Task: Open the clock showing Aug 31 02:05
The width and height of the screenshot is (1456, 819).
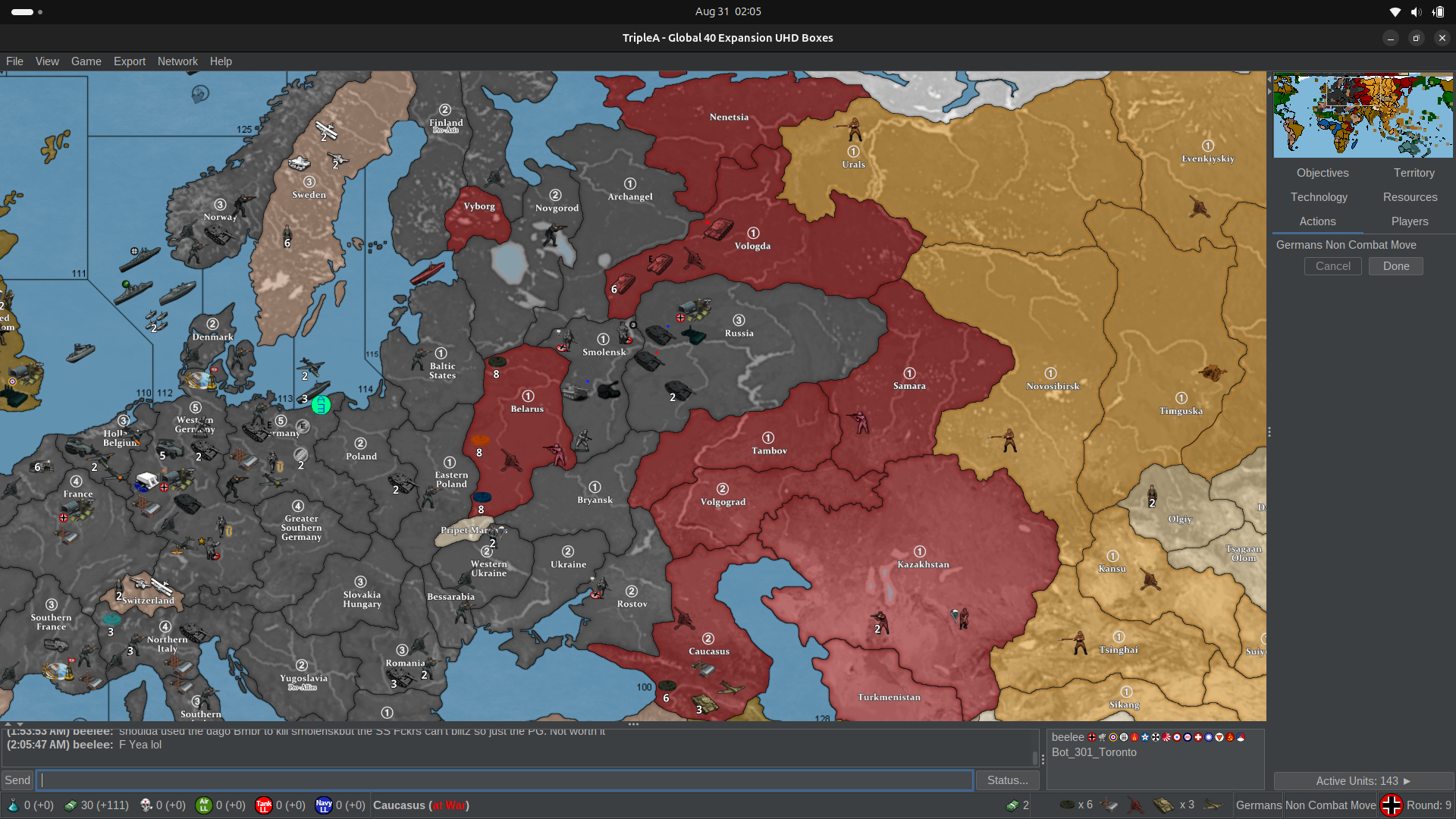Action: pyautogui.click(x=728, y=11)
